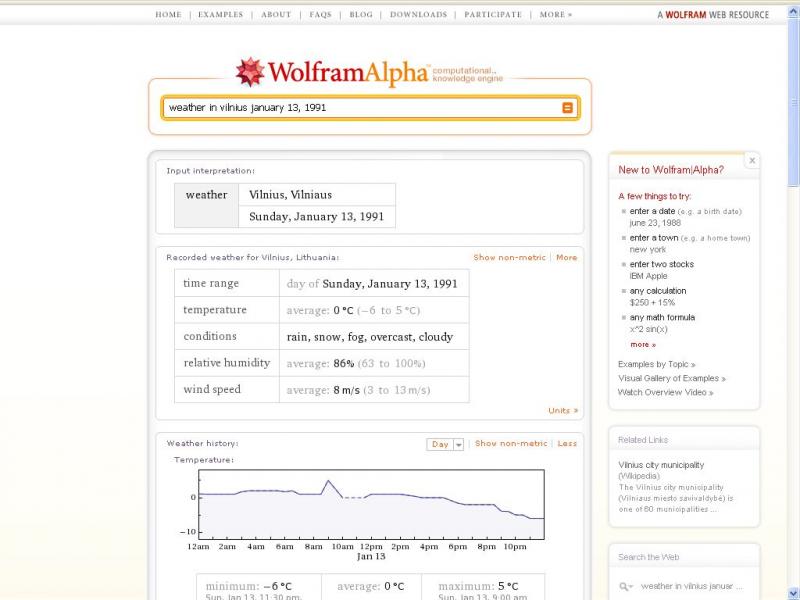Click the june 23, 1988 example
Viewport: 800px width, 600px height.
point(655,223)
